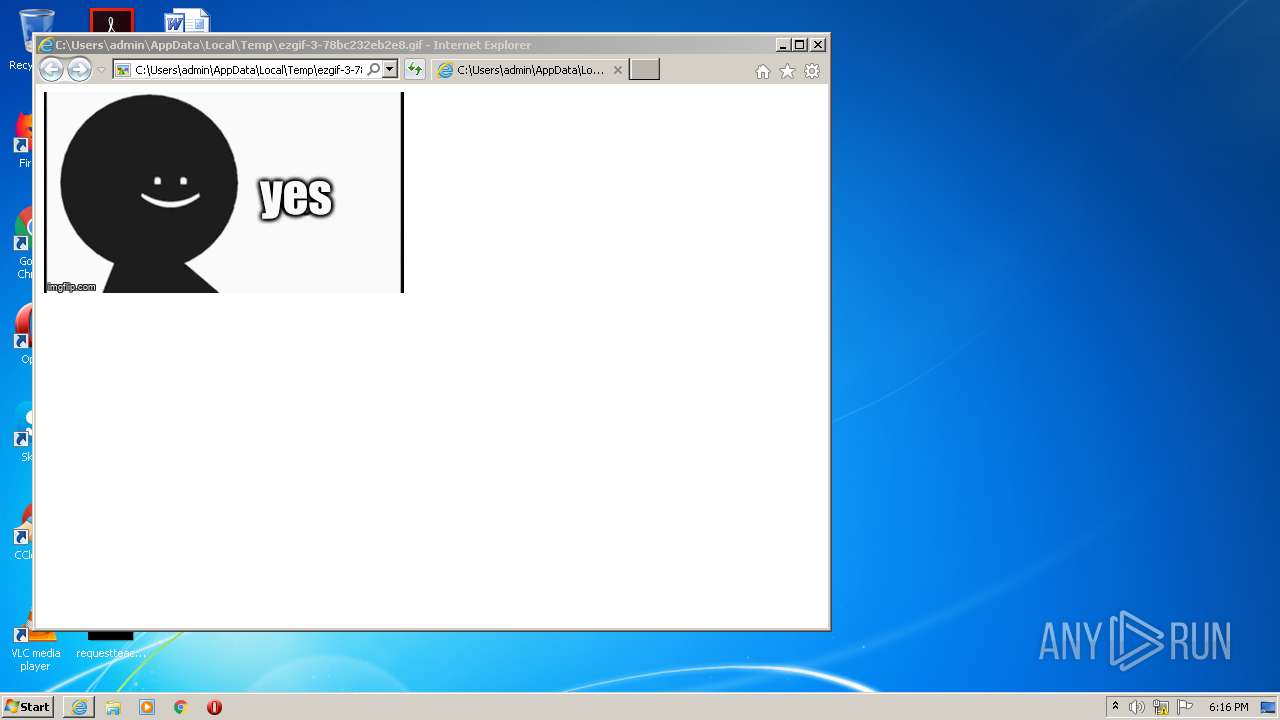Image resolution: width=1280 pixels, height=720 pixels.
Task: Click the Show desktop button beside the clock
Action: tap(1269, 707)
